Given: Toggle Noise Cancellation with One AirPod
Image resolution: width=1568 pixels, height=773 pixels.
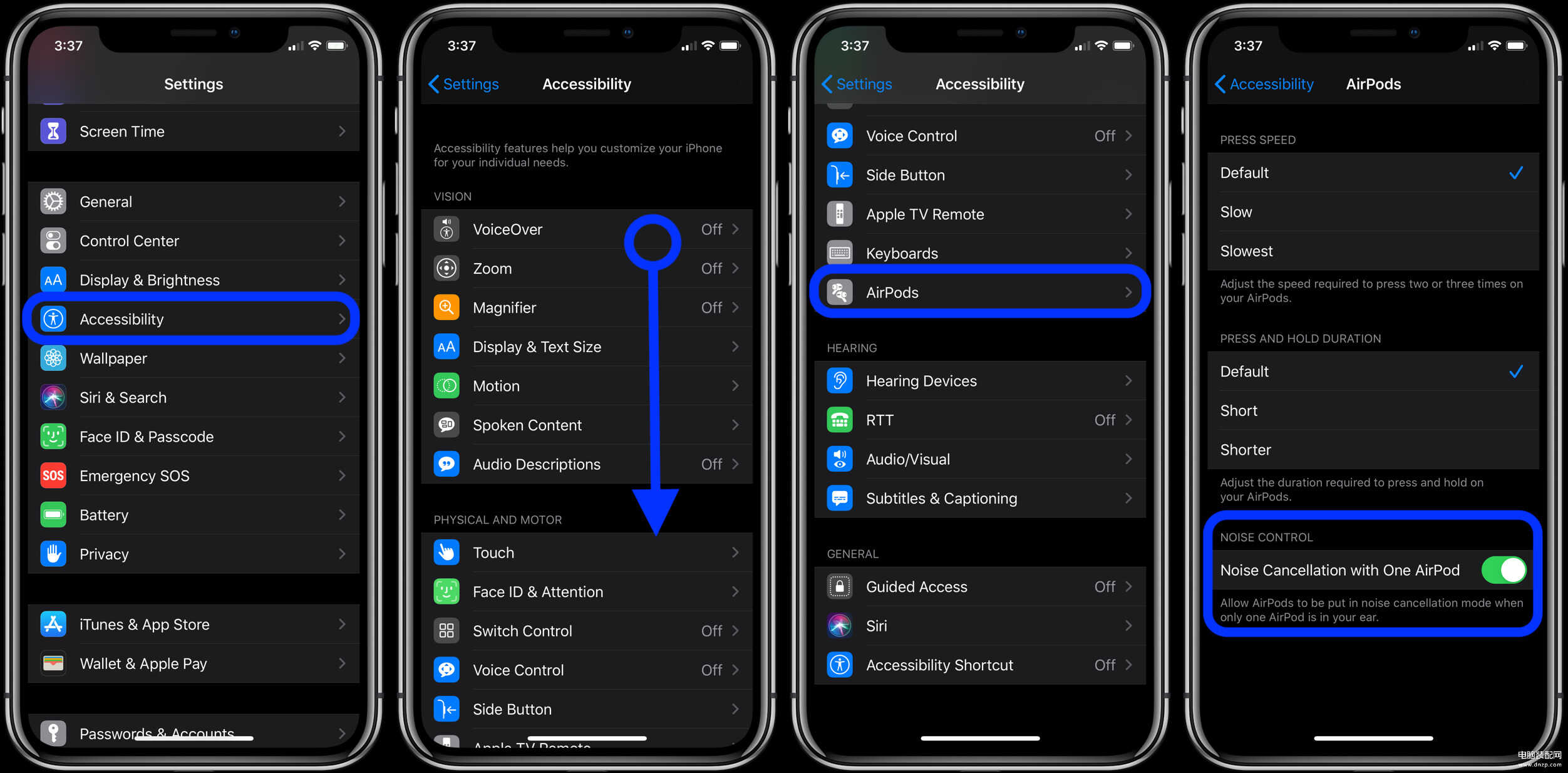Looking at the screenshot, I should (1511, 570).
